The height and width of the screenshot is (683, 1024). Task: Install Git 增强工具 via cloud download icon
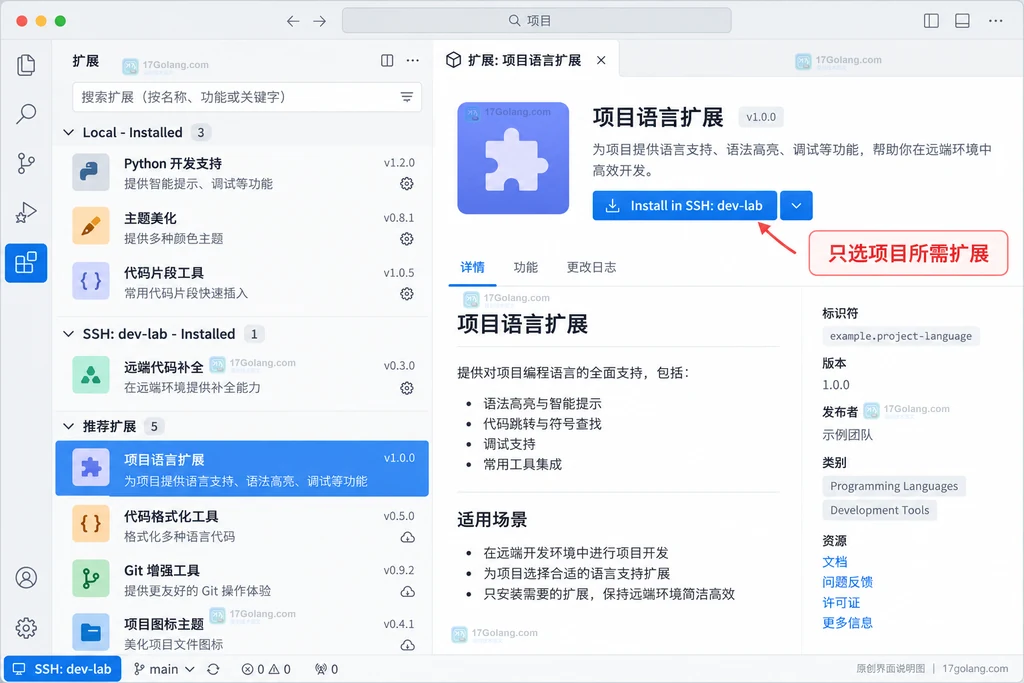pos(408,592)
